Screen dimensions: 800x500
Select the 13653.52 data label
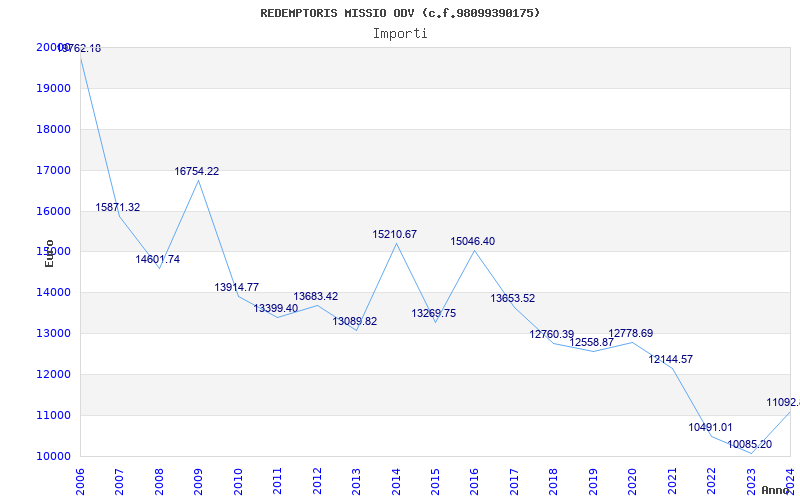coord(513,298)
